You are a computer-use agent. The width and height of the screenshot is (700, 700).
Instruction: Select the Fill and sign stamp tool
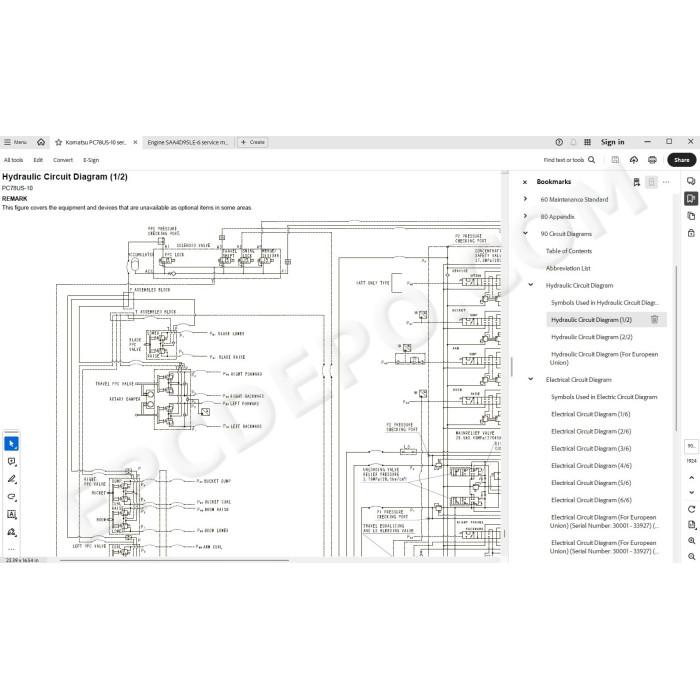pos(12,532)
